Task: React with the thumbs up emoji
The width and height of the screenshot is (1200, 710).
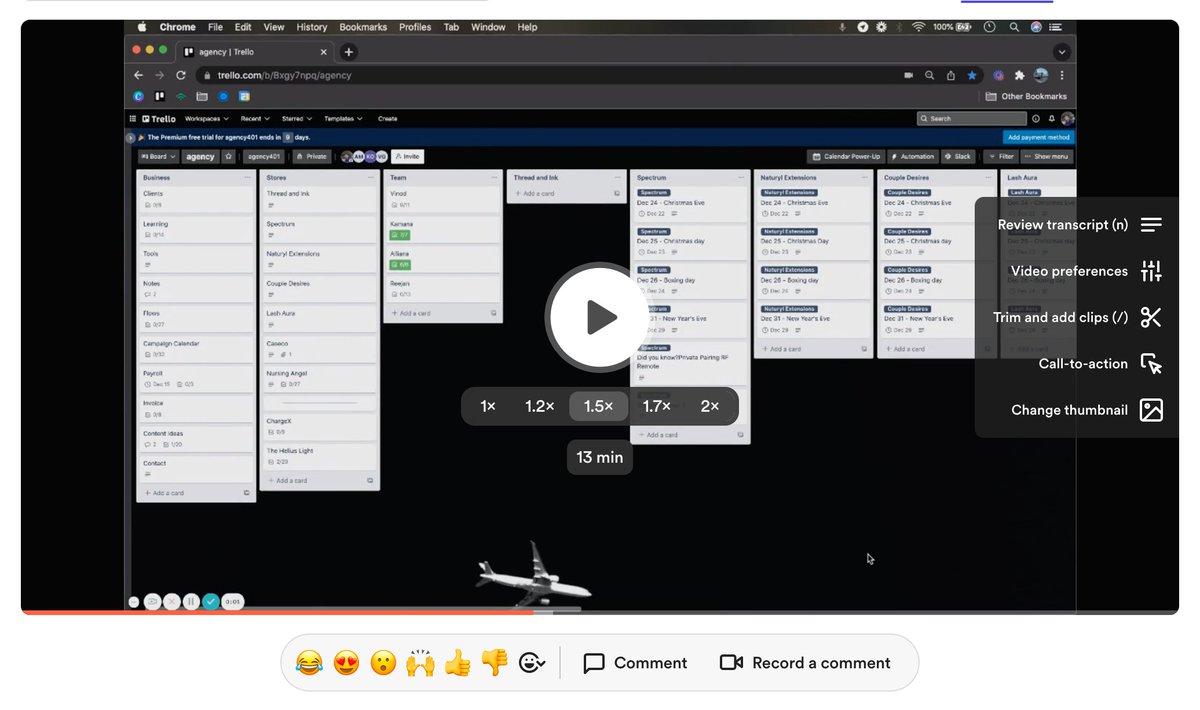Action: pyautogui.click(x=458, y=662)
